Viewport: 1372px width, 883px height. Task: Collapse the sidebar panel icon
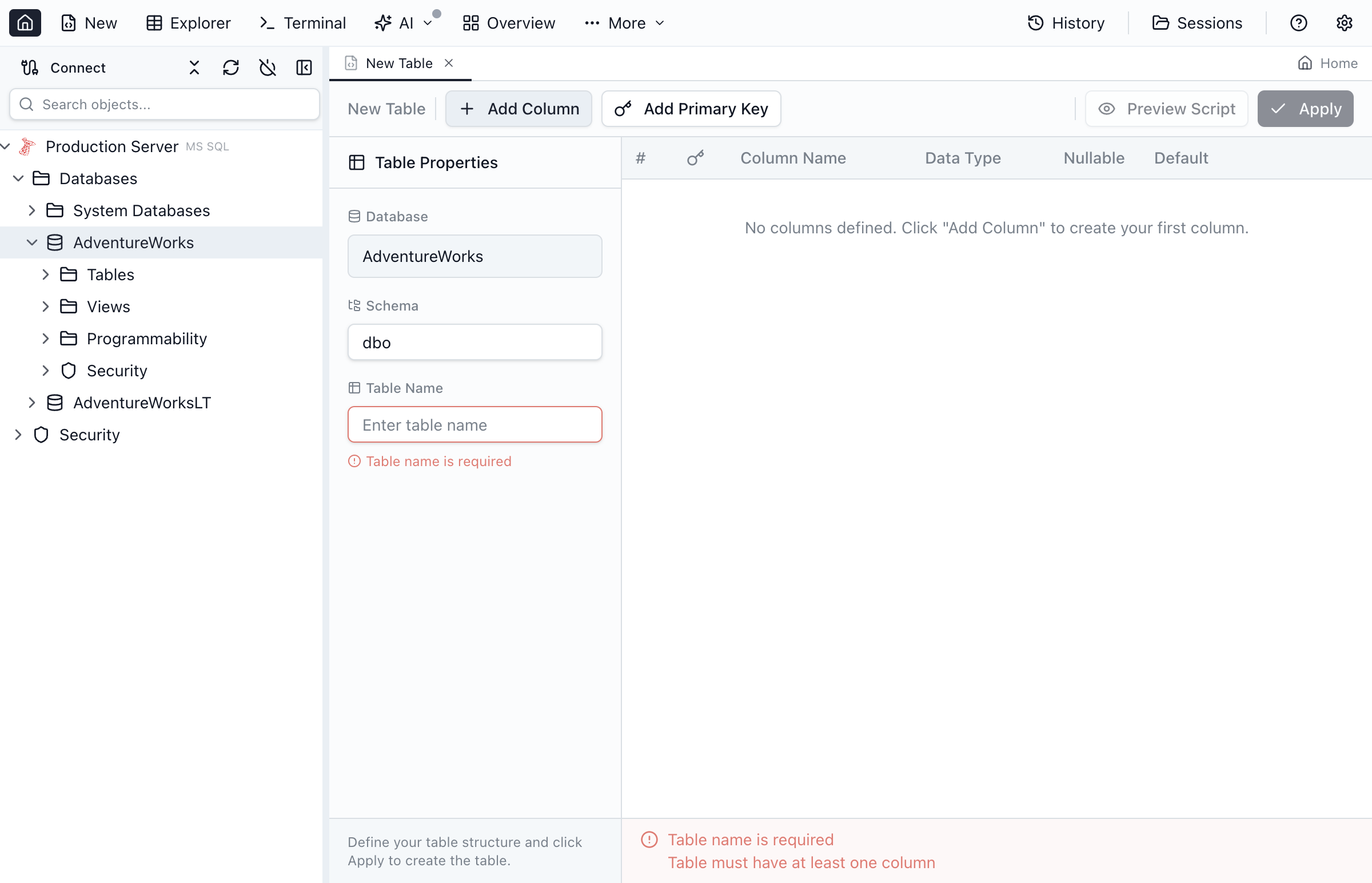click(x=304, y=67)
